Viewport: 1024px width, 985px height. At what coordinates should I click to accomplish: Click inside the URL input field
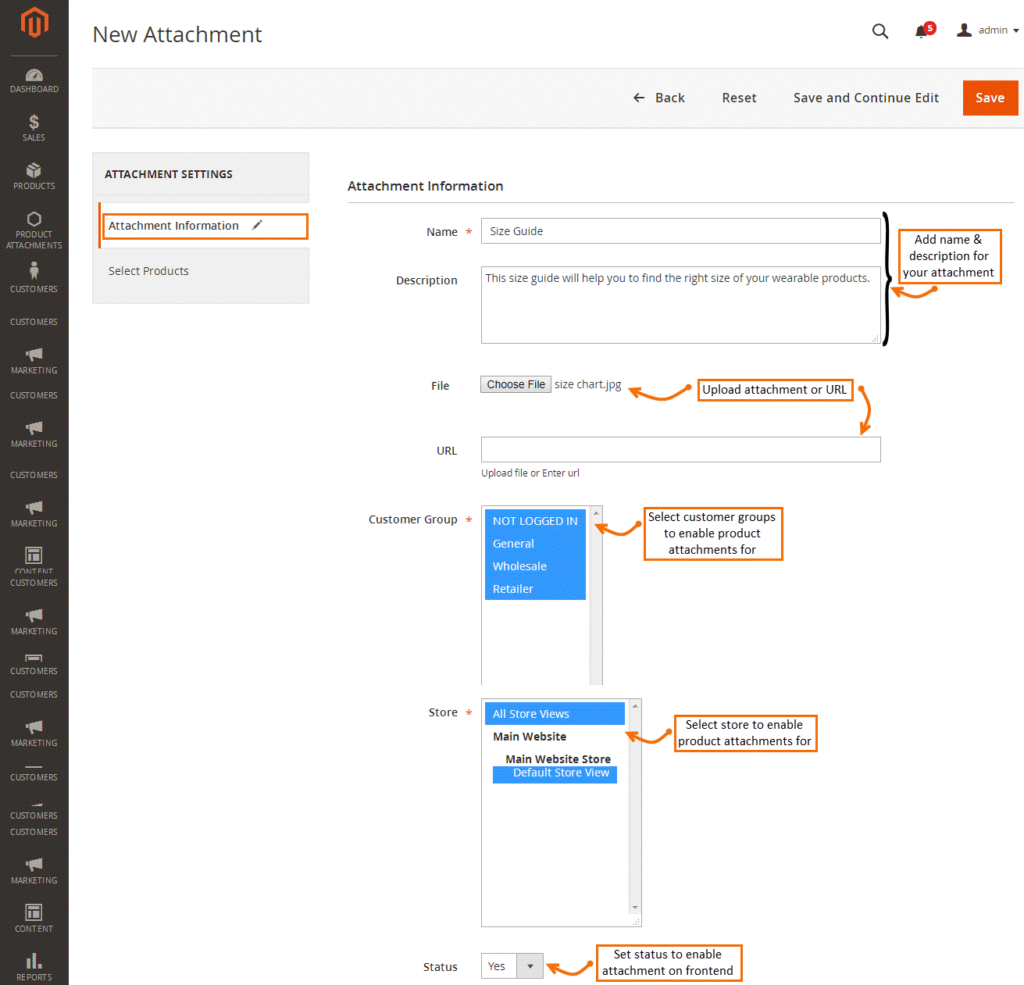[680, 449]
